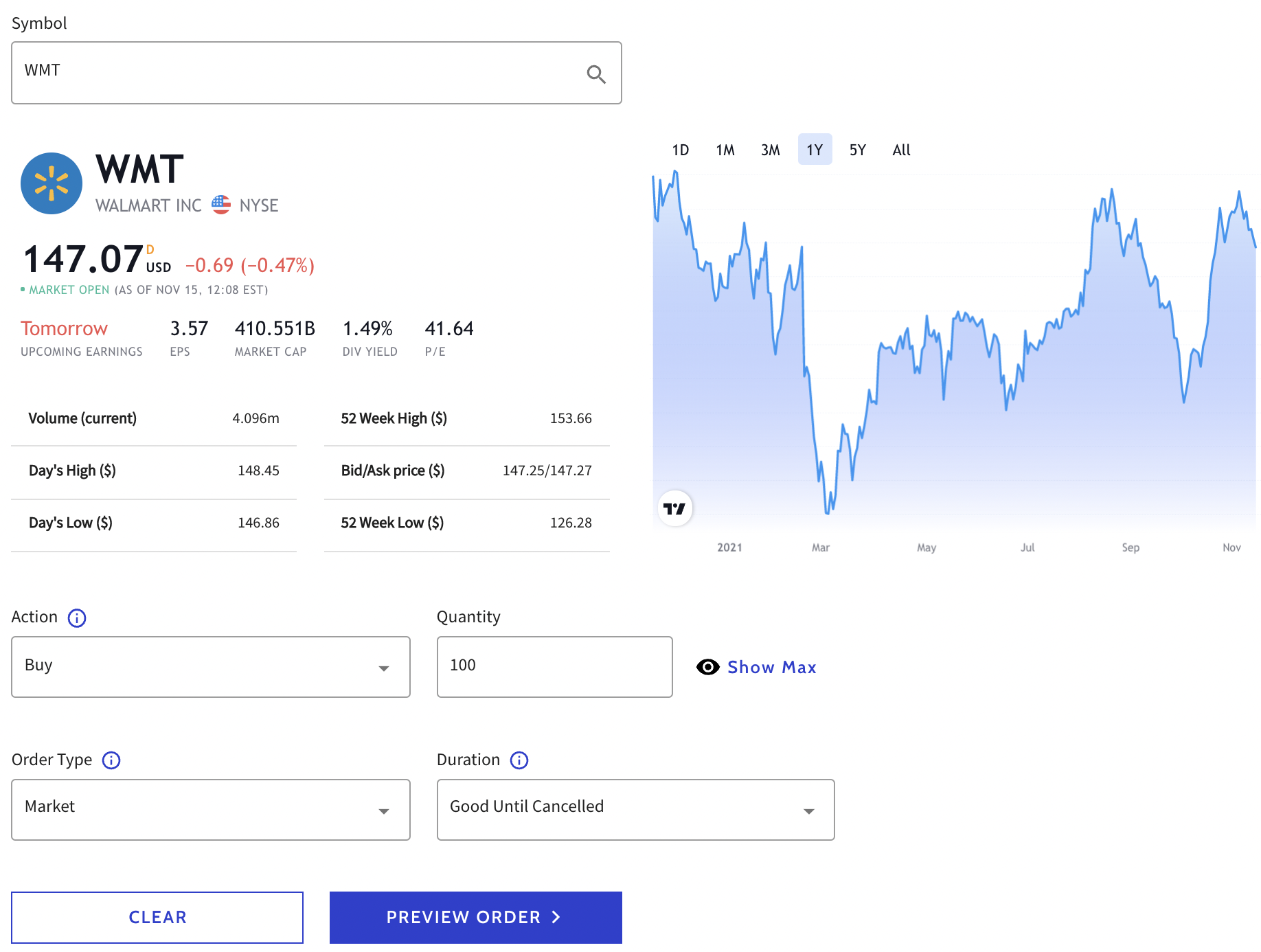Click the Walmart logo icon
The width and height of the screenshot is (1261, 952).
[x=52, y=183]
